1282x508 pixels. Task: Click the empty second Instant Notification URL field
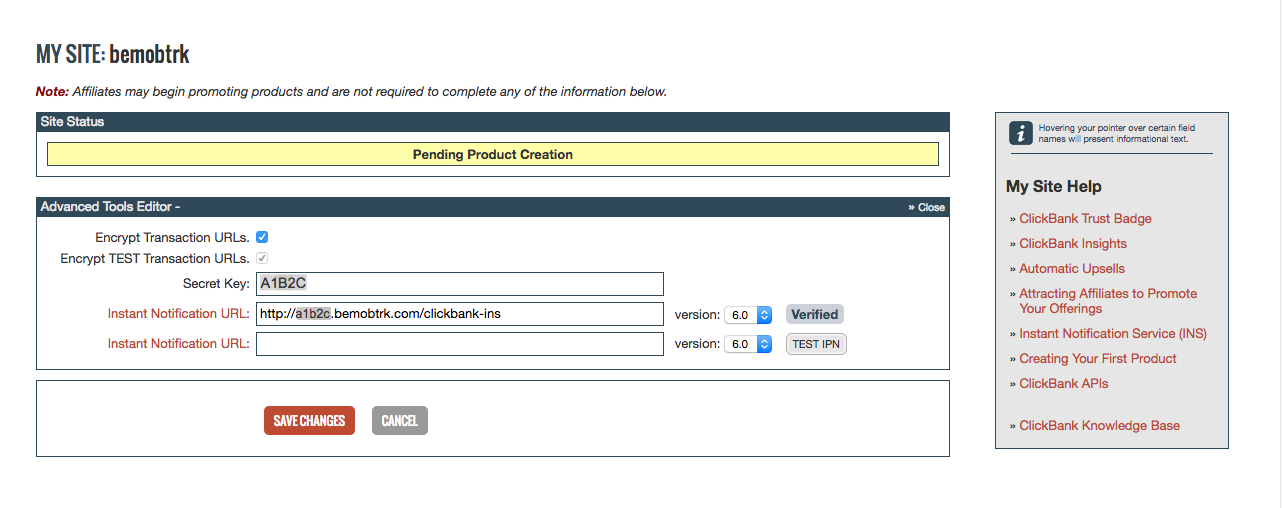(x=460, y=344)
